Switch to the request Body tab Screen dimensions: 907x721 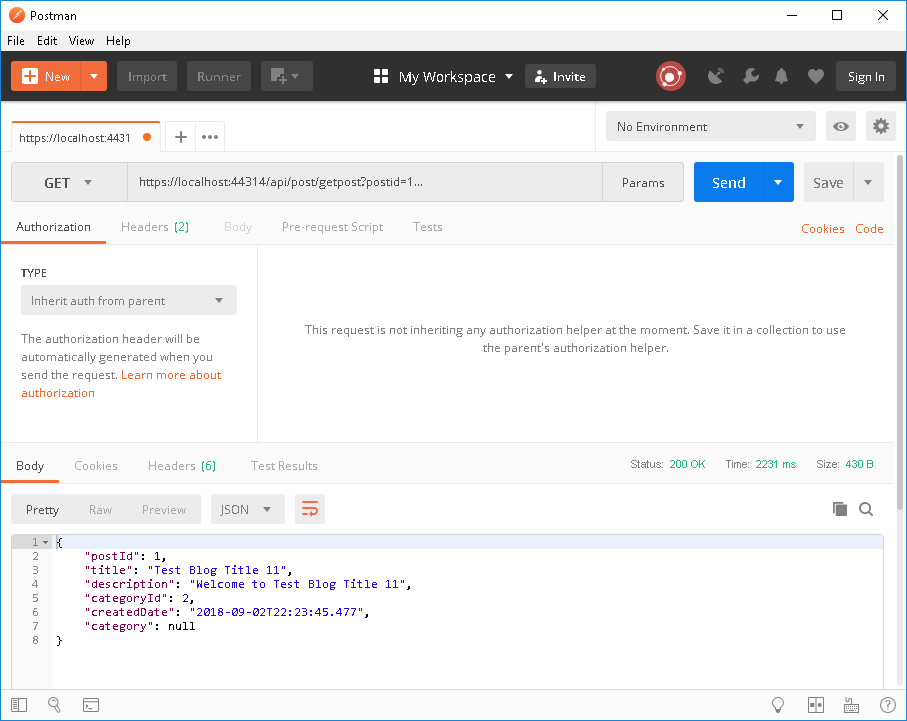pos(238,227)
